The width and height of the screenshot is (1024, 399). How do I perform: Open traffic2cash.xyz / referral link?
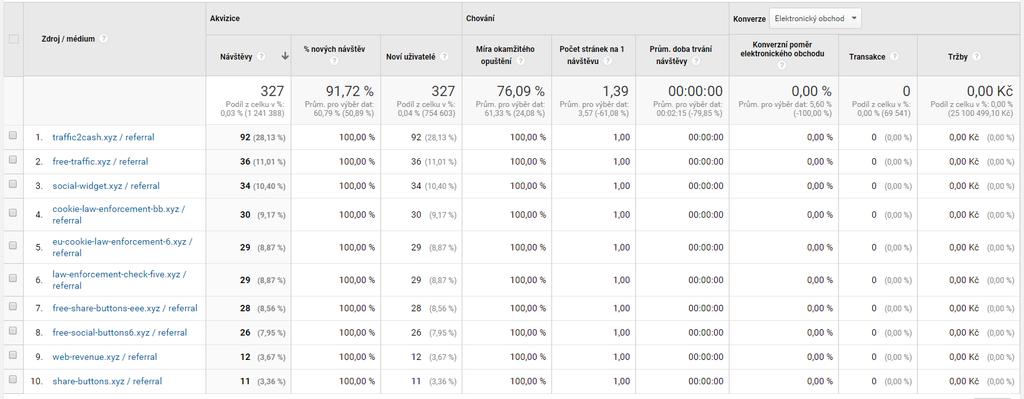pyautogui.click(x=103, y=137)
